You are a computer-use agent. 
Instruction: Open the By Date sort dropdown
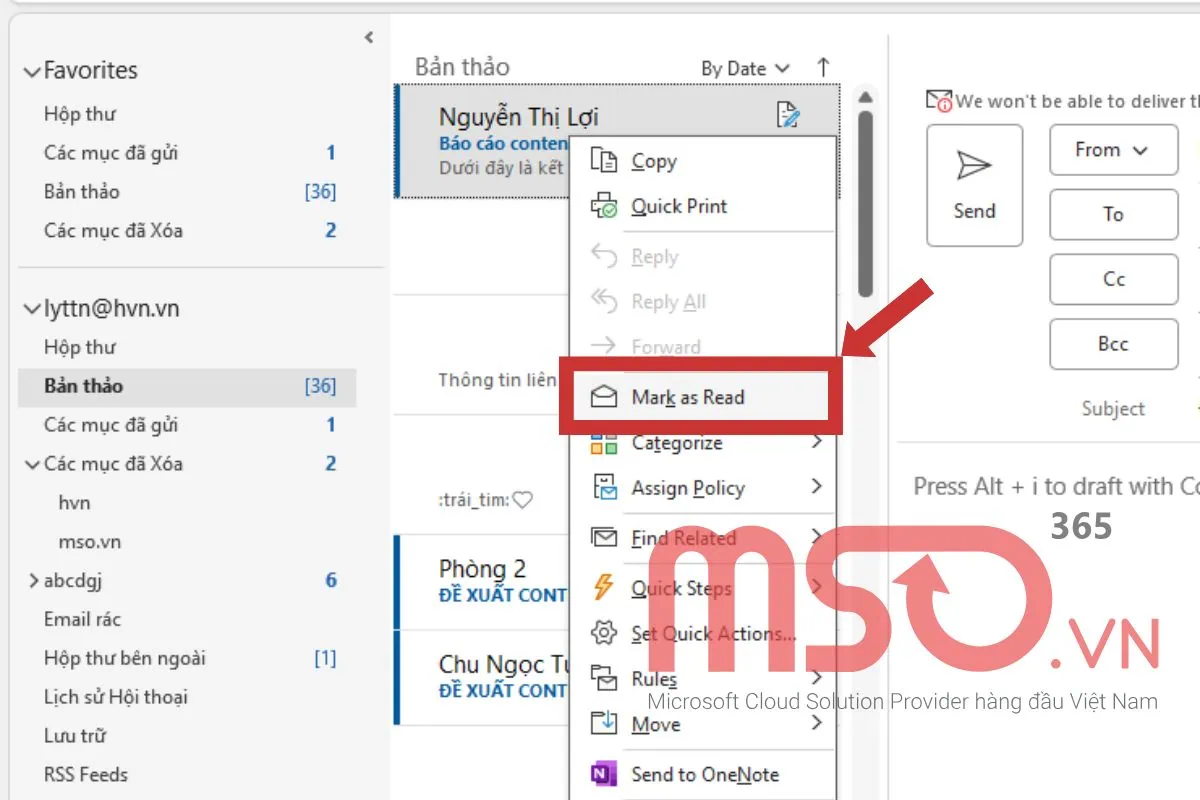(745, 68)
